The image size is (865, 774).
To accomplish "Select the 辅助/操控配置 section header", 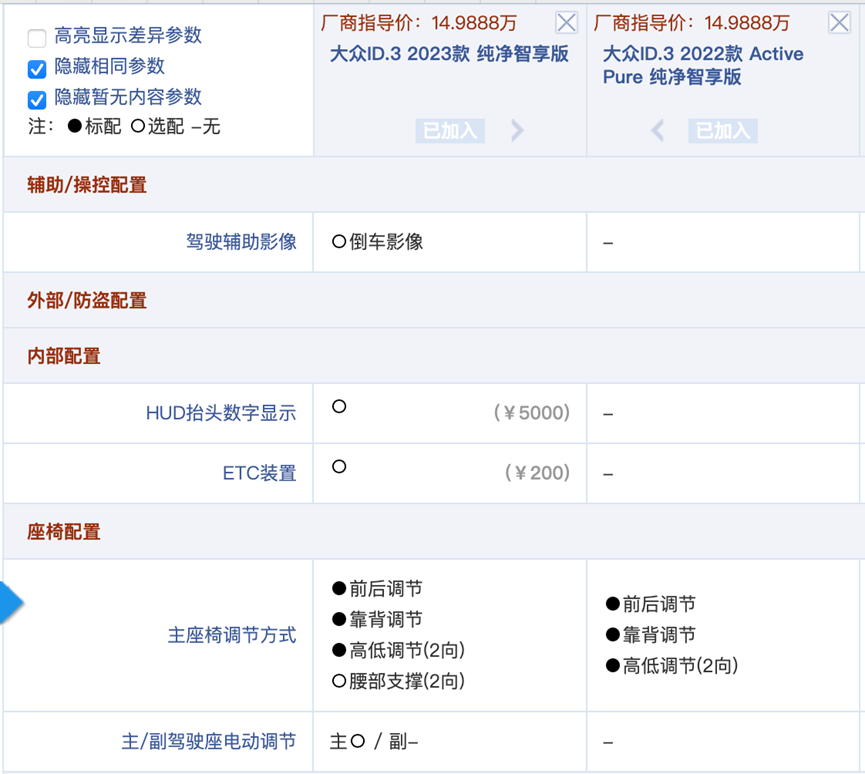I will [87, 185].
